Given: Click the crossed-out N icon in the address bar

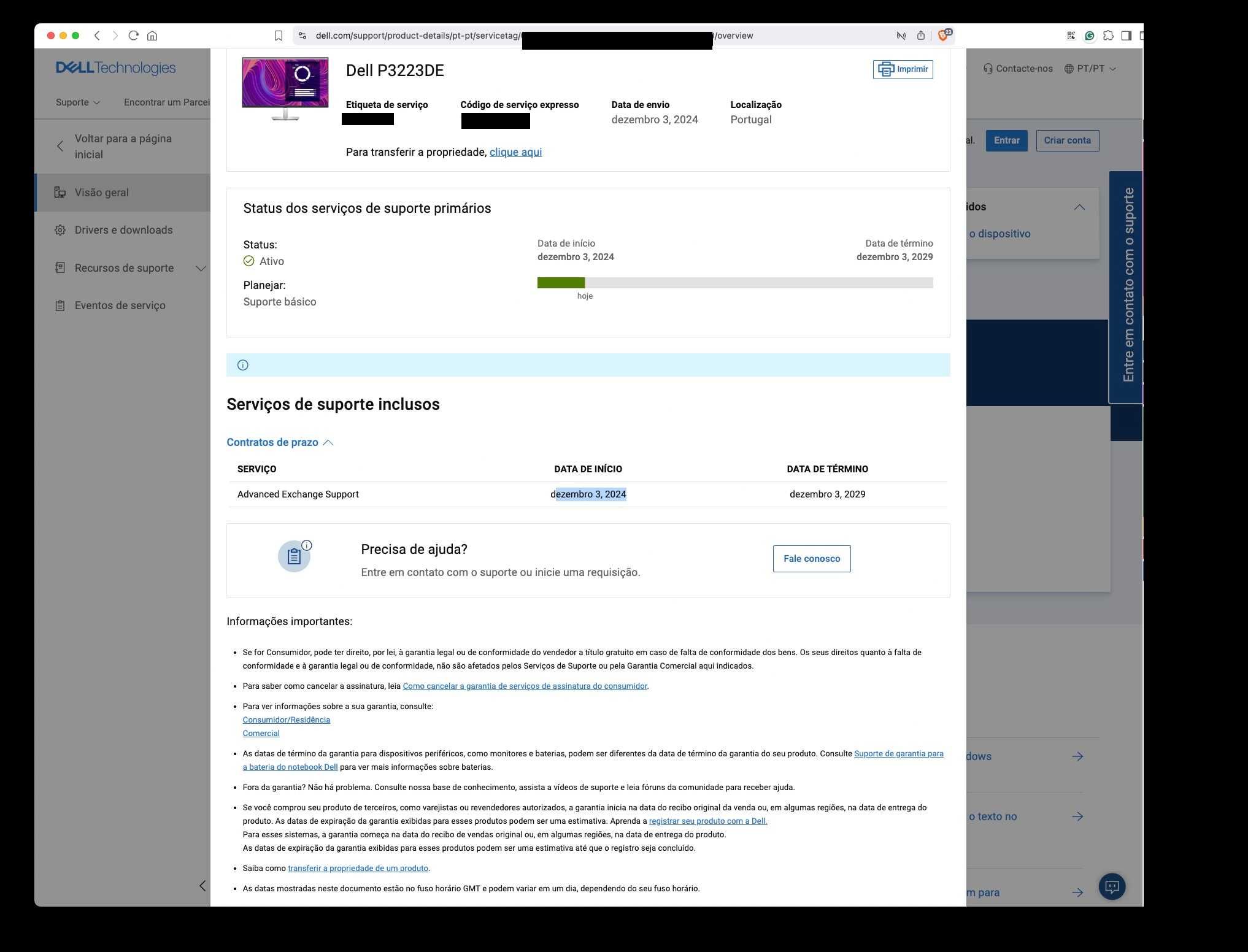Looking at the screenshot, I should (x=901, y=36).
